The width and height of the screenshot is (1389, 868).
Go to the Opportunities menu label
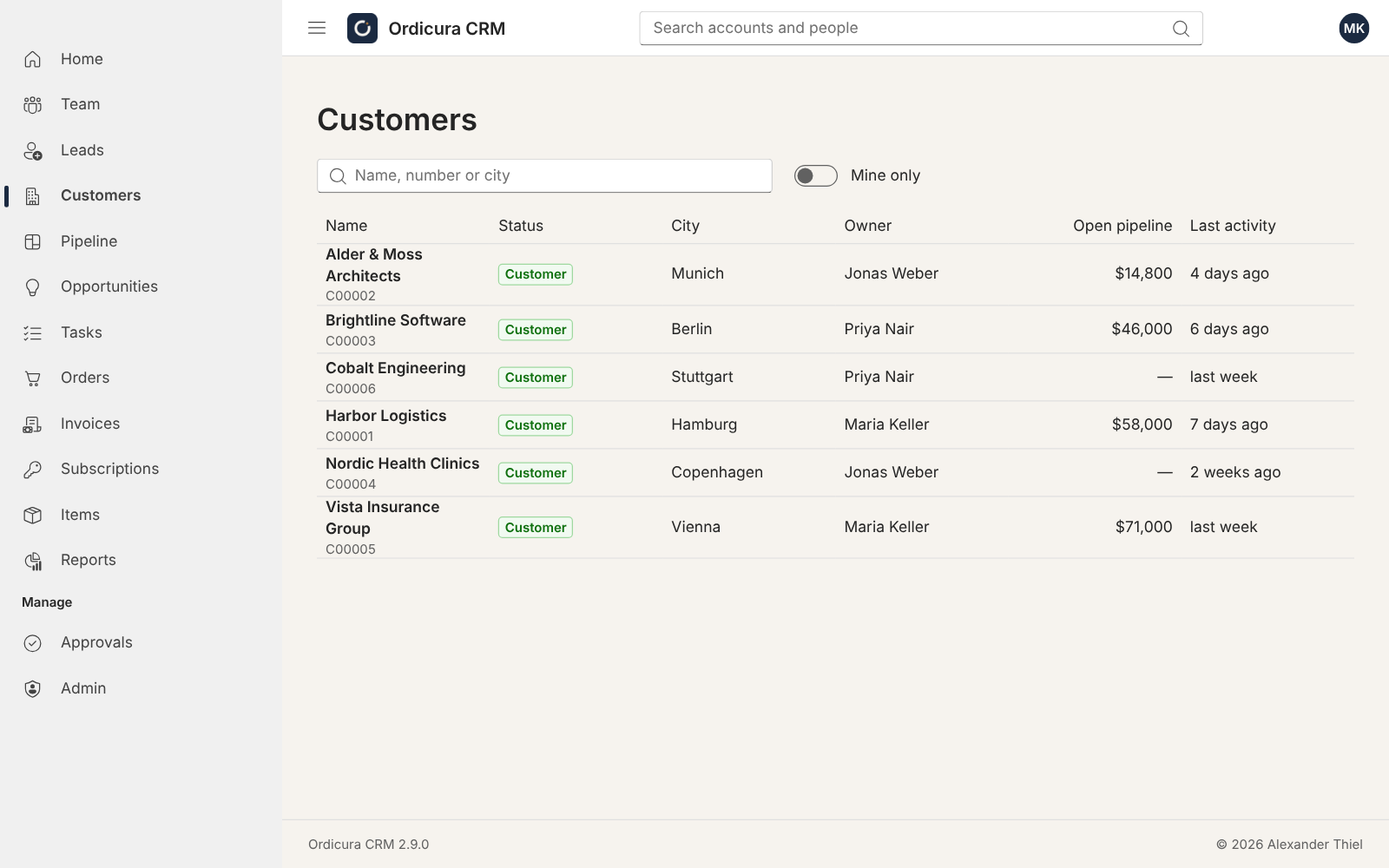pos(109,286)
